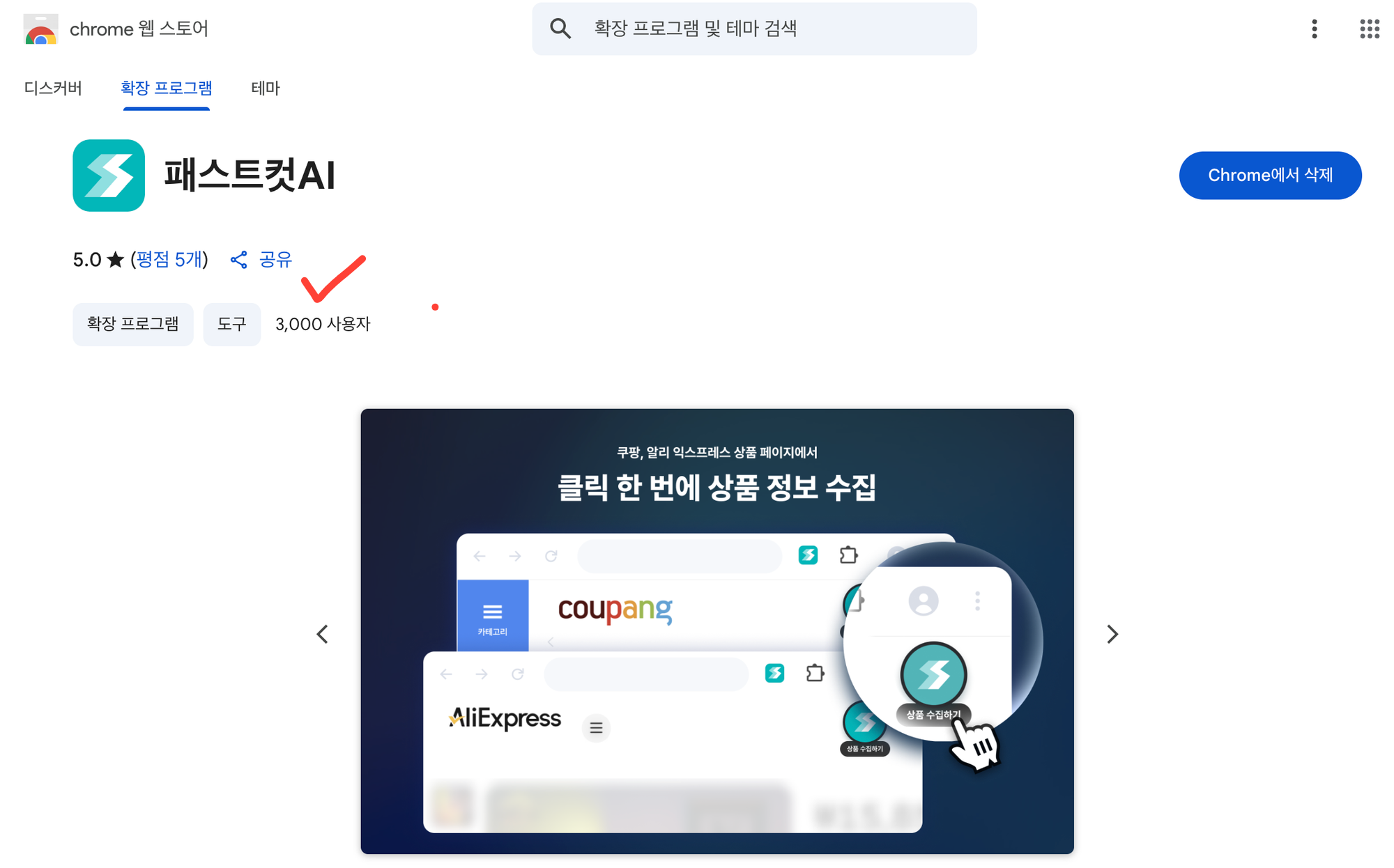This screenshot has width=1394, height=868.
Task: Show the previous screenshot with left chevron
Action: [322, 634]
